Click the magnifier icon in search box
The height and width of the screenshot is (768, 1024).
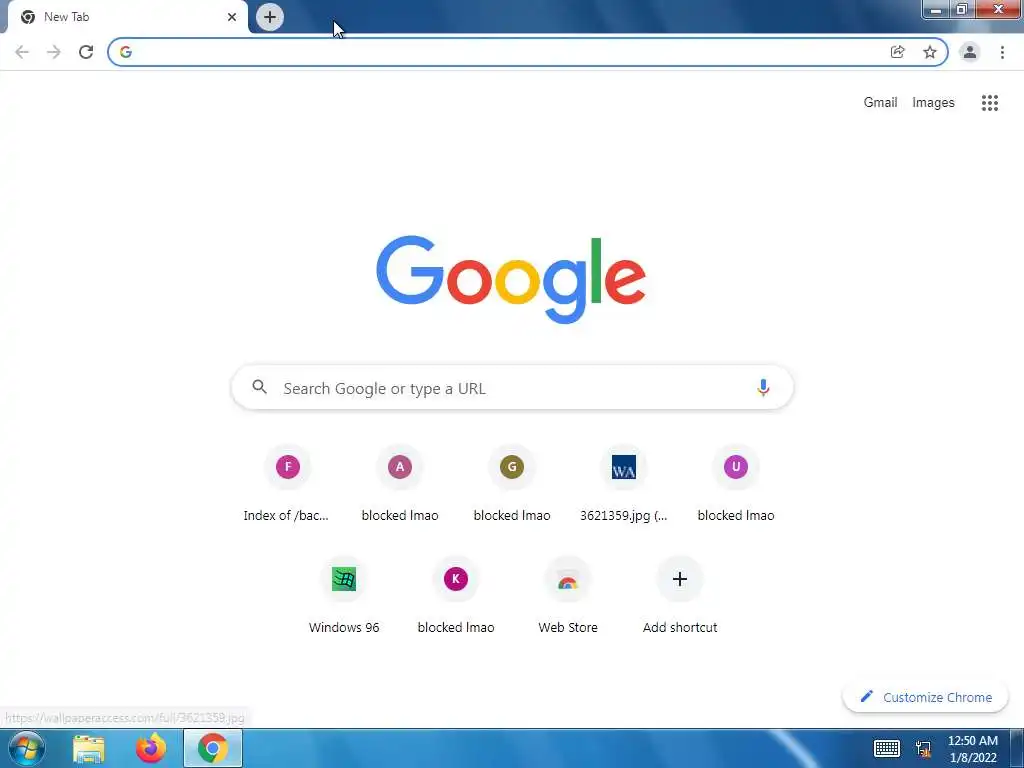259,387
